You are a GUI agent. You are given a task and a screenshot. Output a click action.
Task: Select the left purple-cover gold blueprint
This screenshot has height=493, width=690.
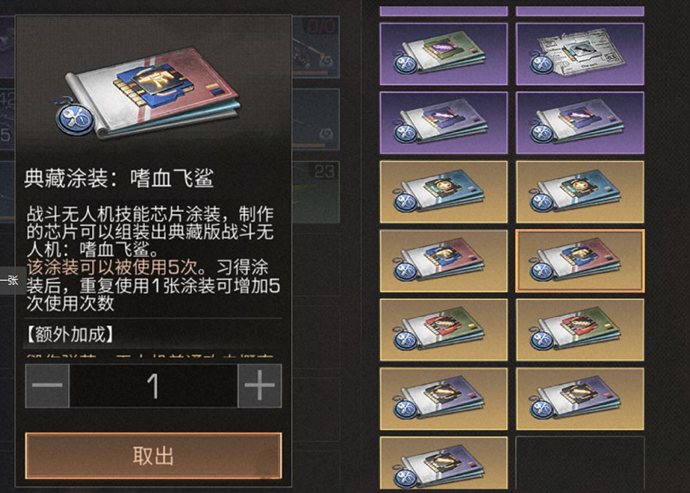pyautogui.click(x=444, y=399)
